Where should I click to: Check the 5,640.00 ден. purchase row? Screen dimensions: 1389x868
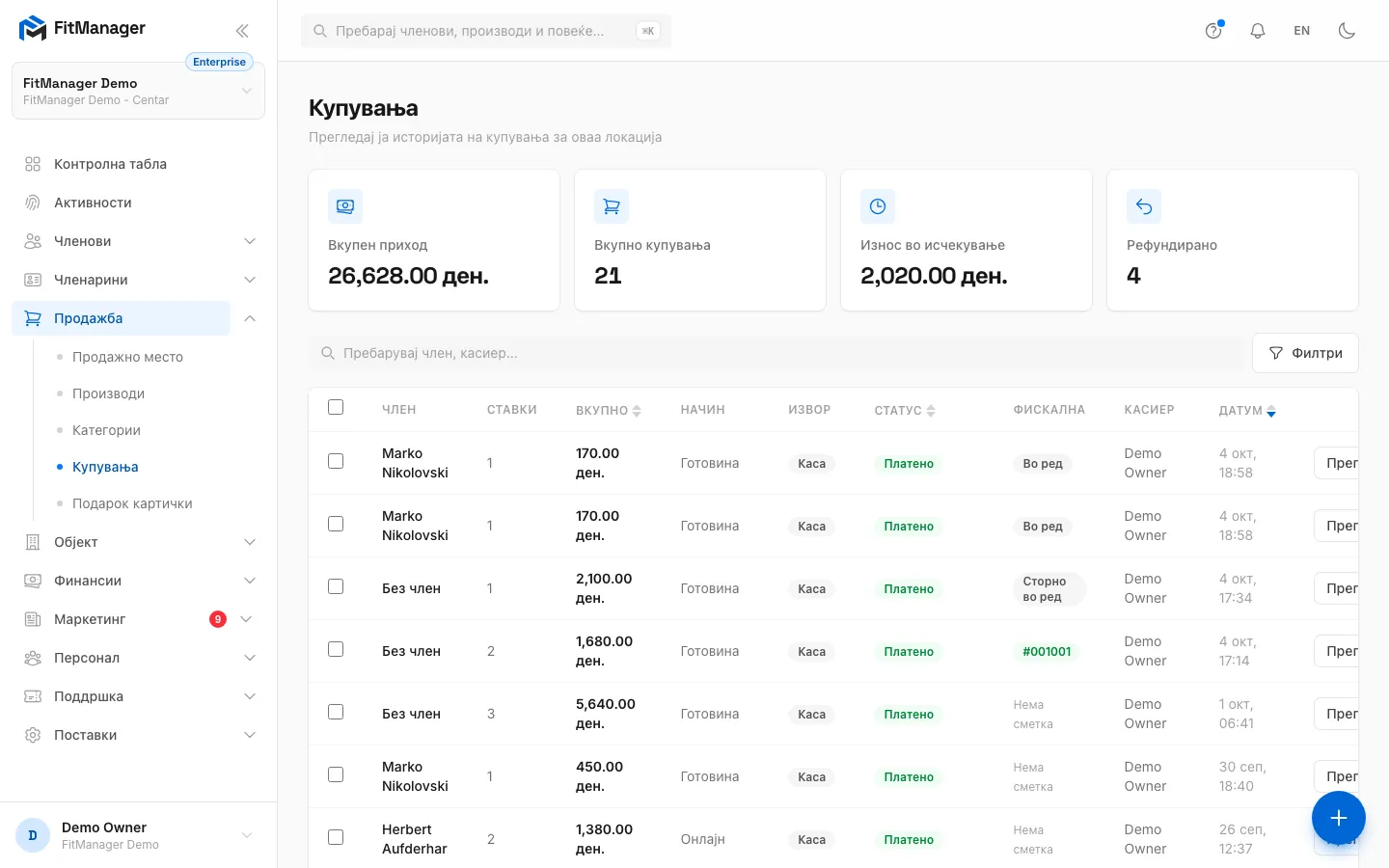336,712
